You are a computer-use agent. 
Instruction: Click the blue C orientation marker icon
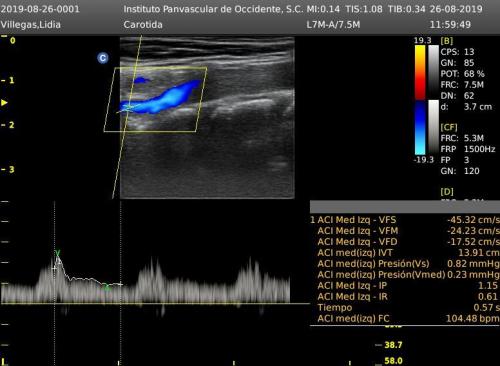pyautogui.click(x=103, y=58)
